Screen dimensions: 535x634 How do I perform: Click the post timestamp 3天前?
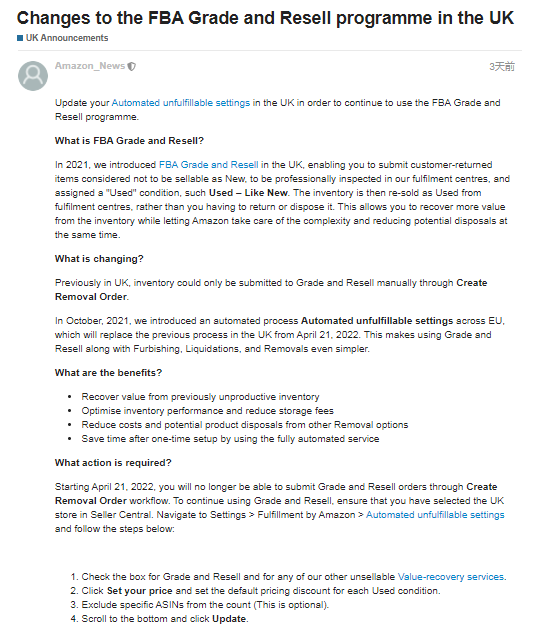pos(502,66)
